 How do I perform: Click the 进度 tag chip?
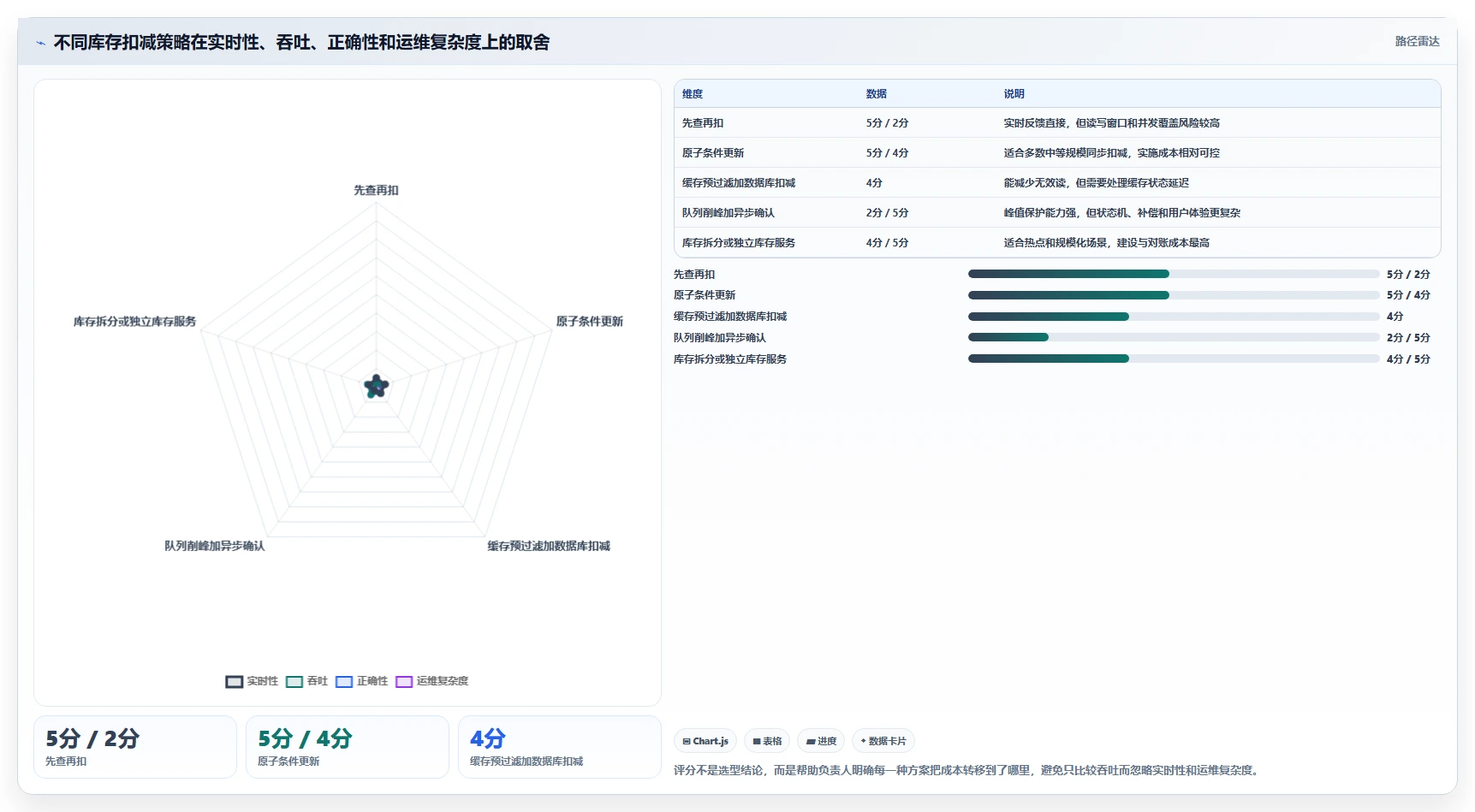(821, 741)
